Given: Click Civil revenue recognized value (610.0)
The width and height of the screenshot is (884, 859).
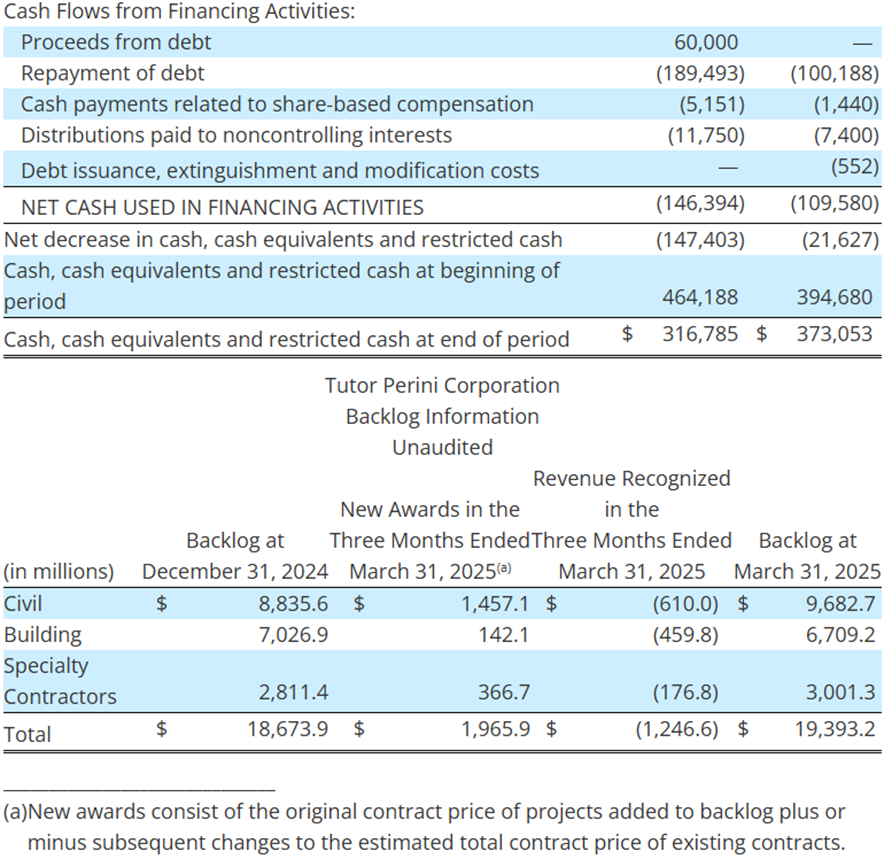Looking at the screenshot, I should 686,604.
